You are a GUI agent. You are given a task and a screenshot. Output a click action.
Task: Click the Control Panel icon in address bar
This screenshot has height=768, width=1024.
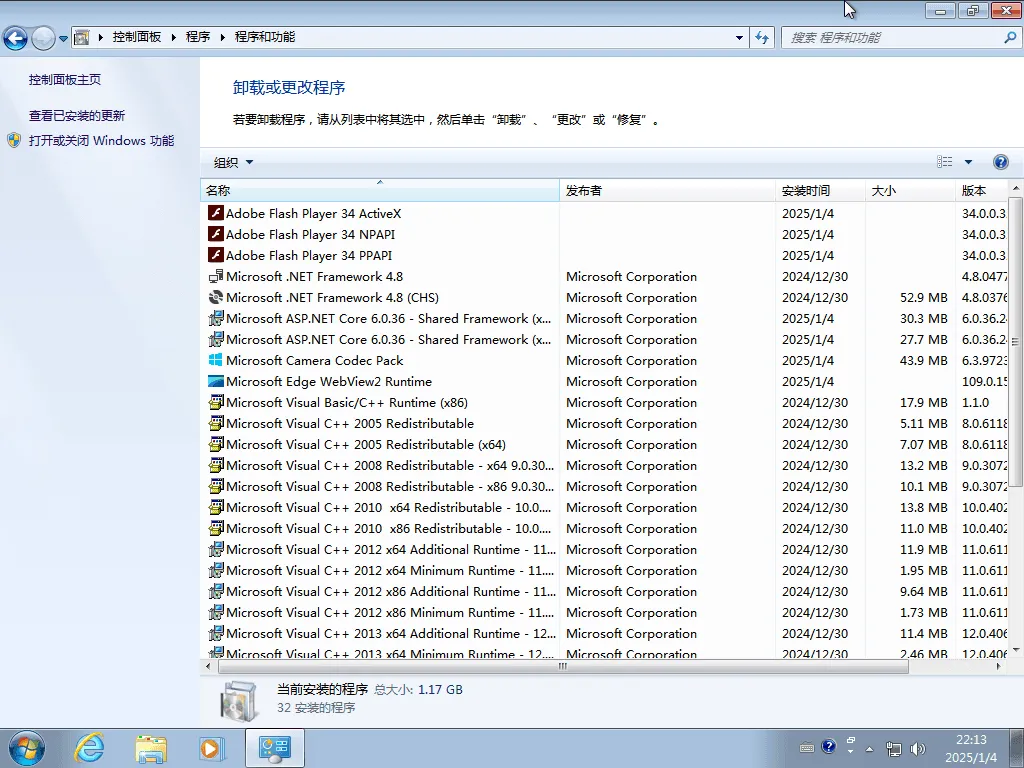pyautogui.click(x=81, y=37)
